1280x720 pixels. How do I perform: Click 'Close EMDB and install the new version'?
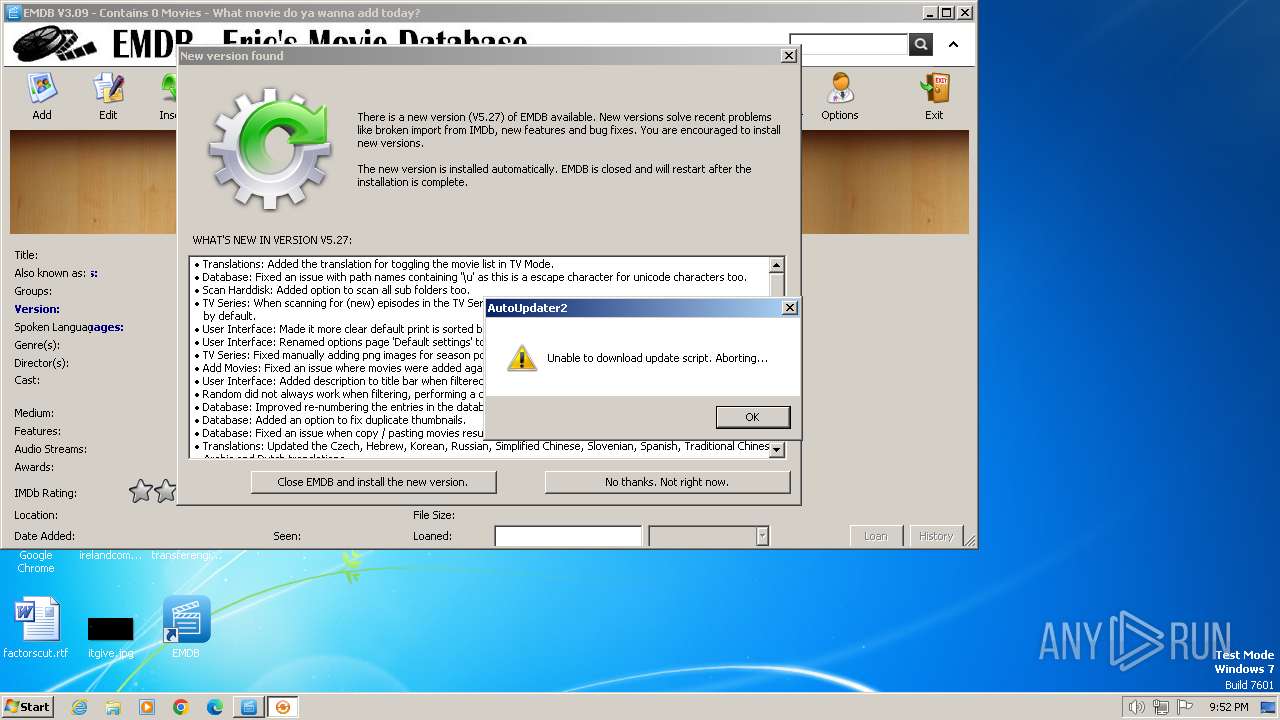[373, 482]
